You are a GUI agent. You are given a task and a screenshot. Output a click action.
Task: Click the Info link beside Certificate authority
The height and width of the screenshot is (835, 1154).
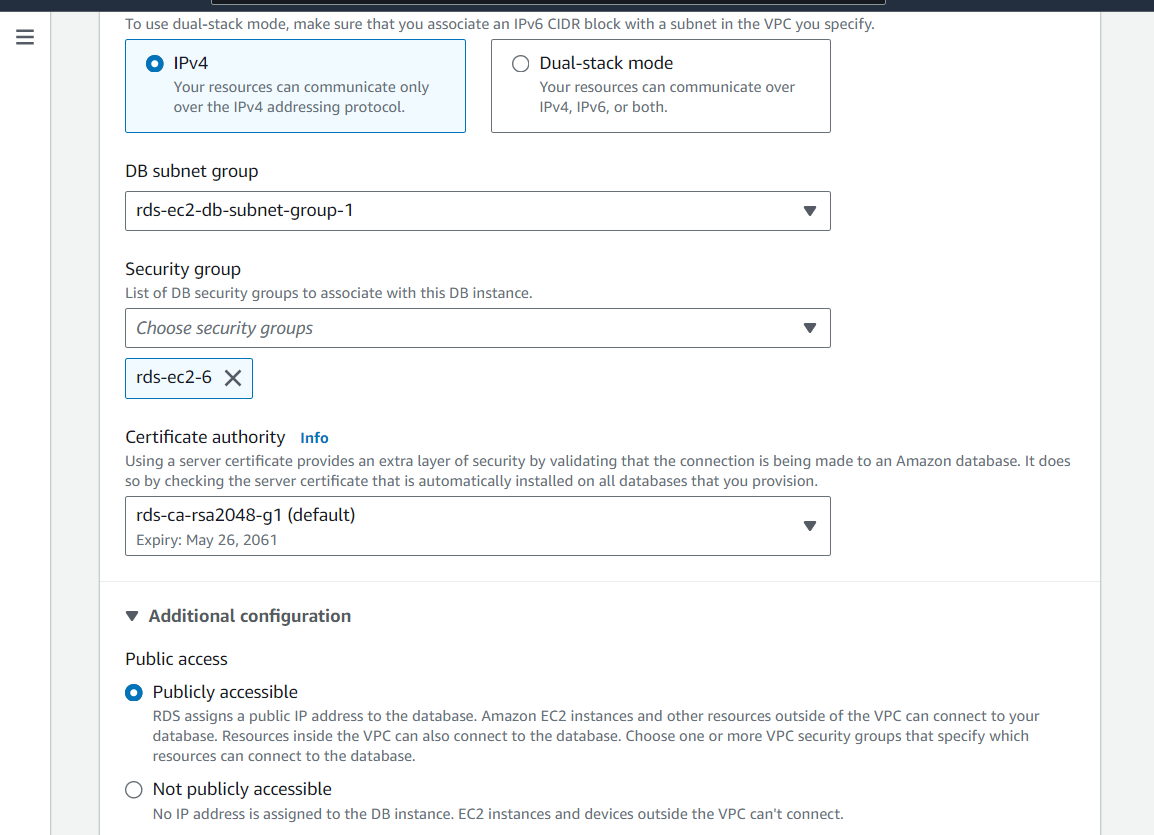[x=314, y=437]
